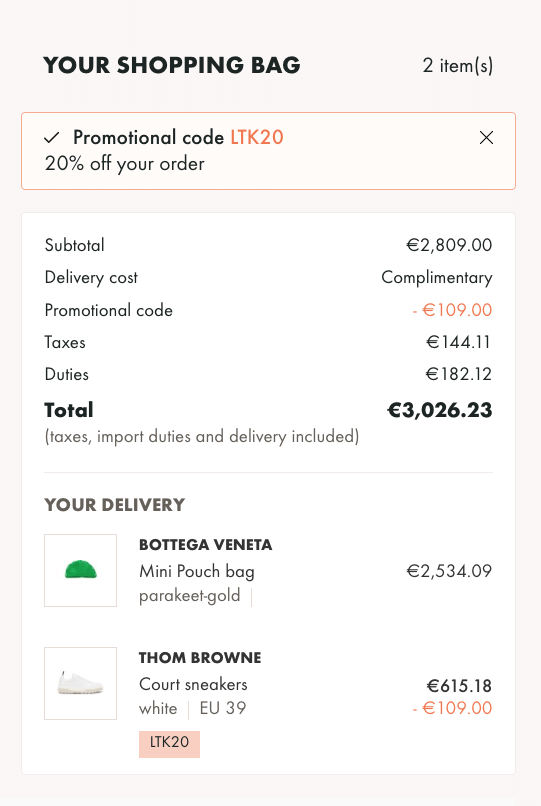The height and width of the screenshot is (806, 541).
Task: Click the Complimentary delivery cost value
Action: tap(437, 278)
